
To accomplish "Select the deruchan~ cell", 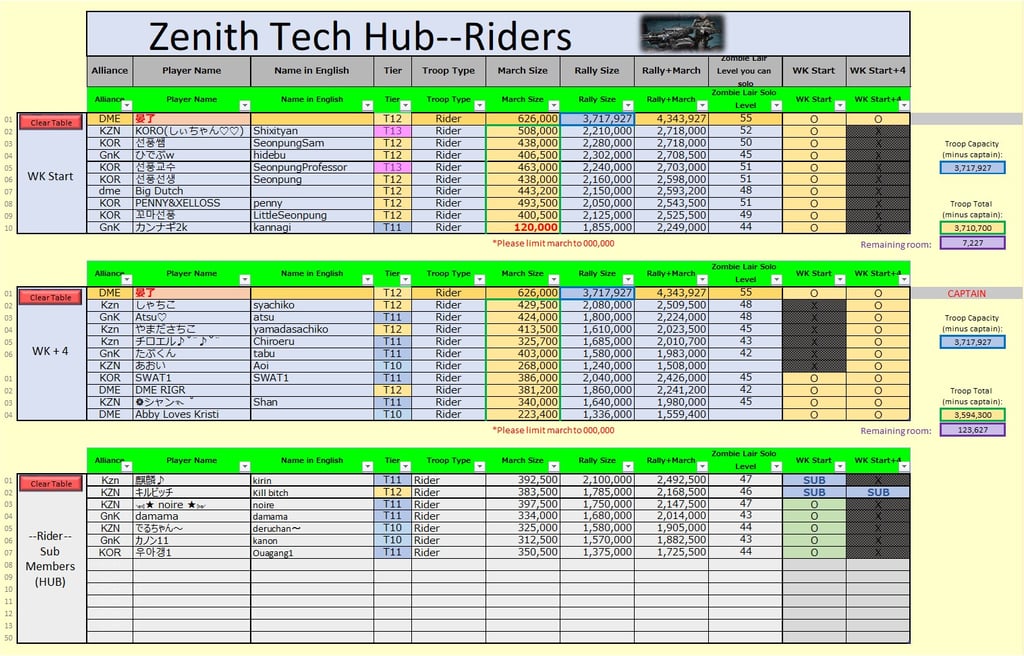I will tap(312, 529).
